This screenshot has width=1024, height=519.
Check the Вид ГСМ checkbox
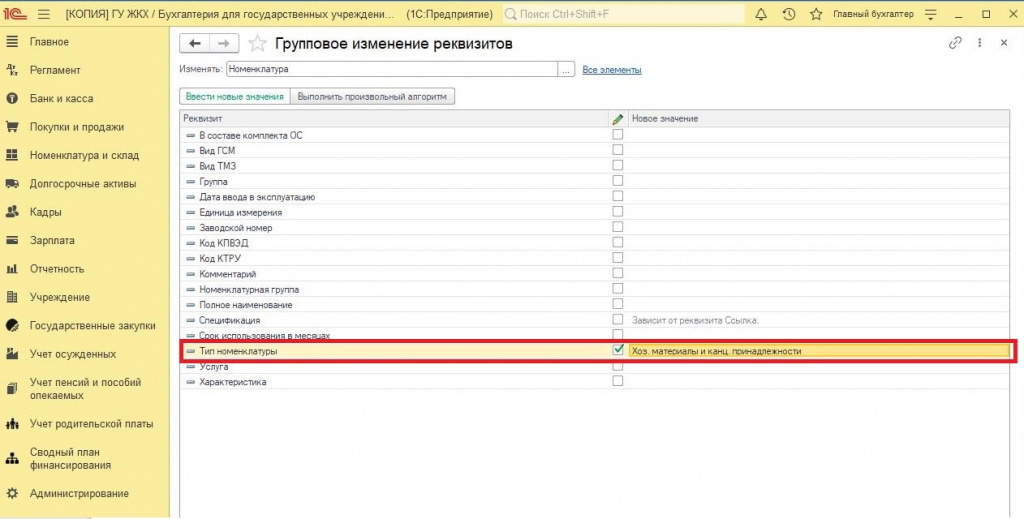(x=618, y=150)
